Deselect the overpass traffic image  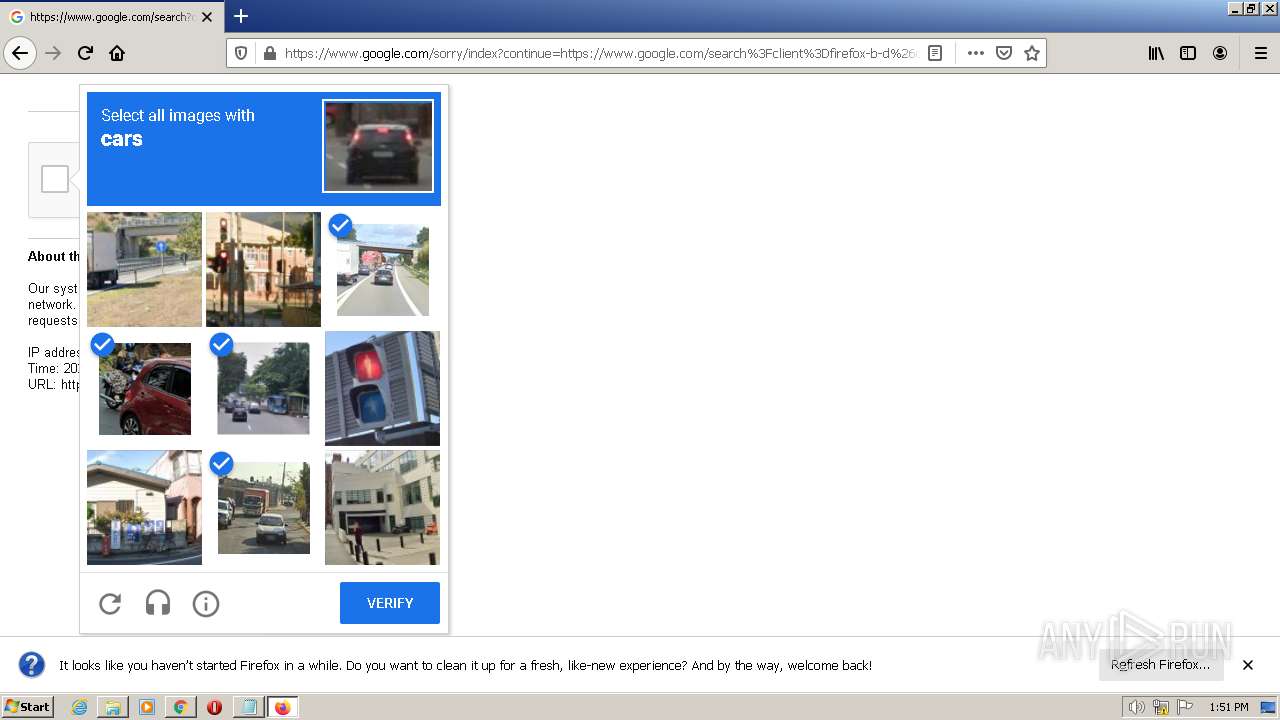pos(382,269)
